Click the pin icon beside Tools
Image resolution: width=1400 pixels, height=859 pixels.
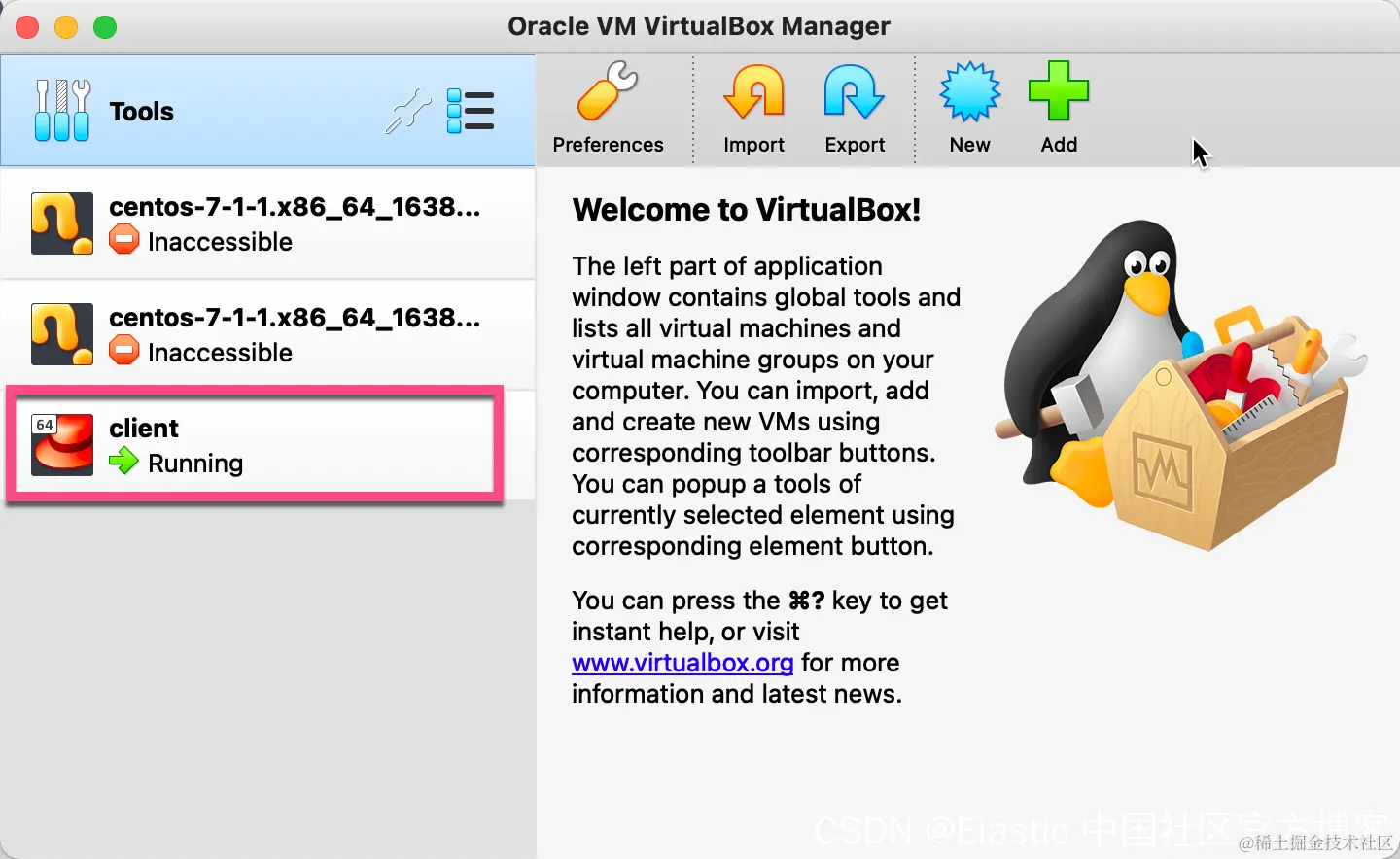tap(408, 111)
